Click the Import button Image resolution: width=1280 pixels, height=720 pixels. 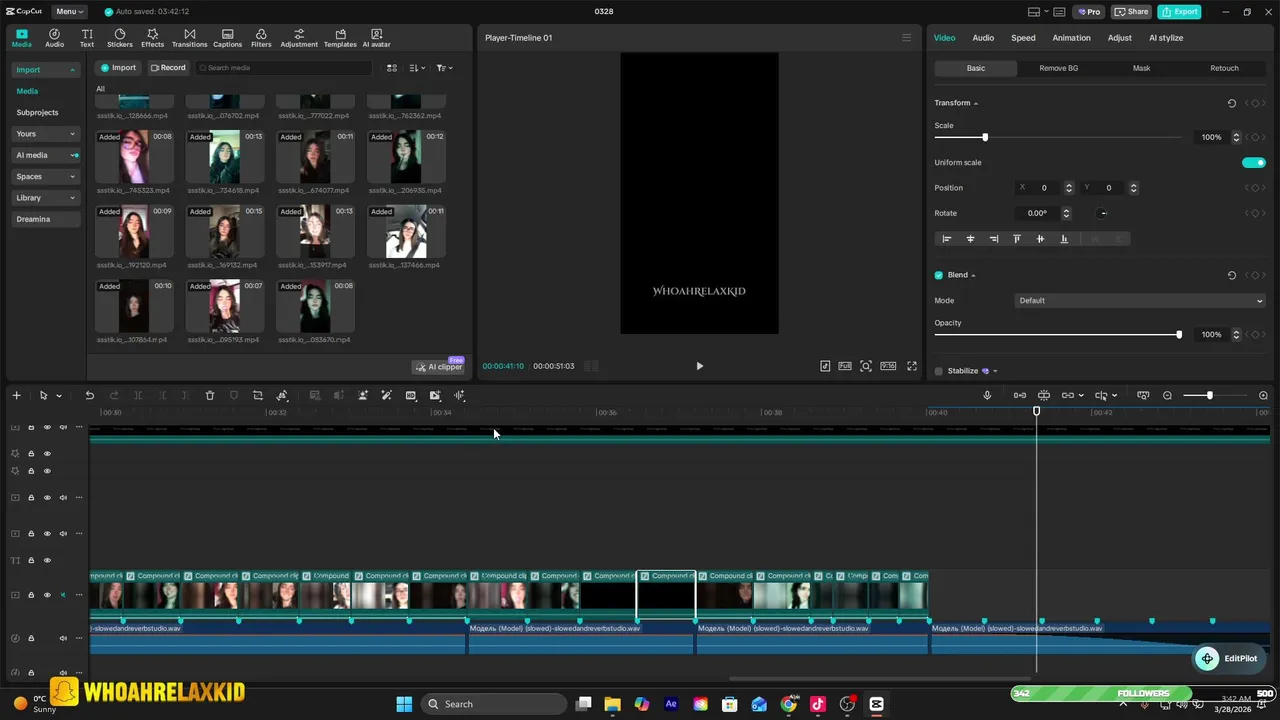click(117, 68)
